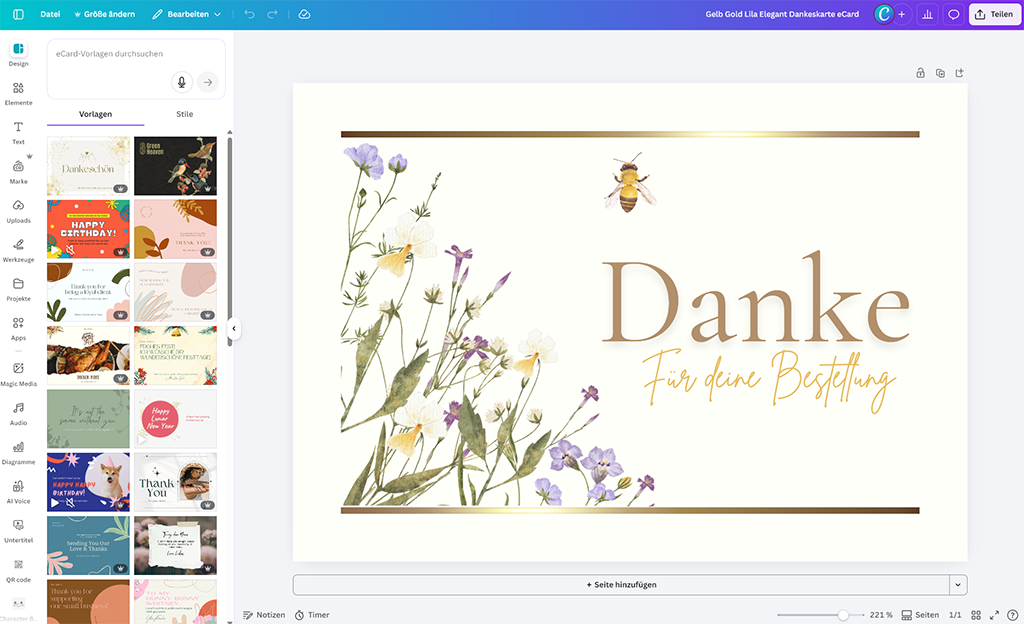Open the Timer tool
1024x624 pixels.
tap(312, 615)
